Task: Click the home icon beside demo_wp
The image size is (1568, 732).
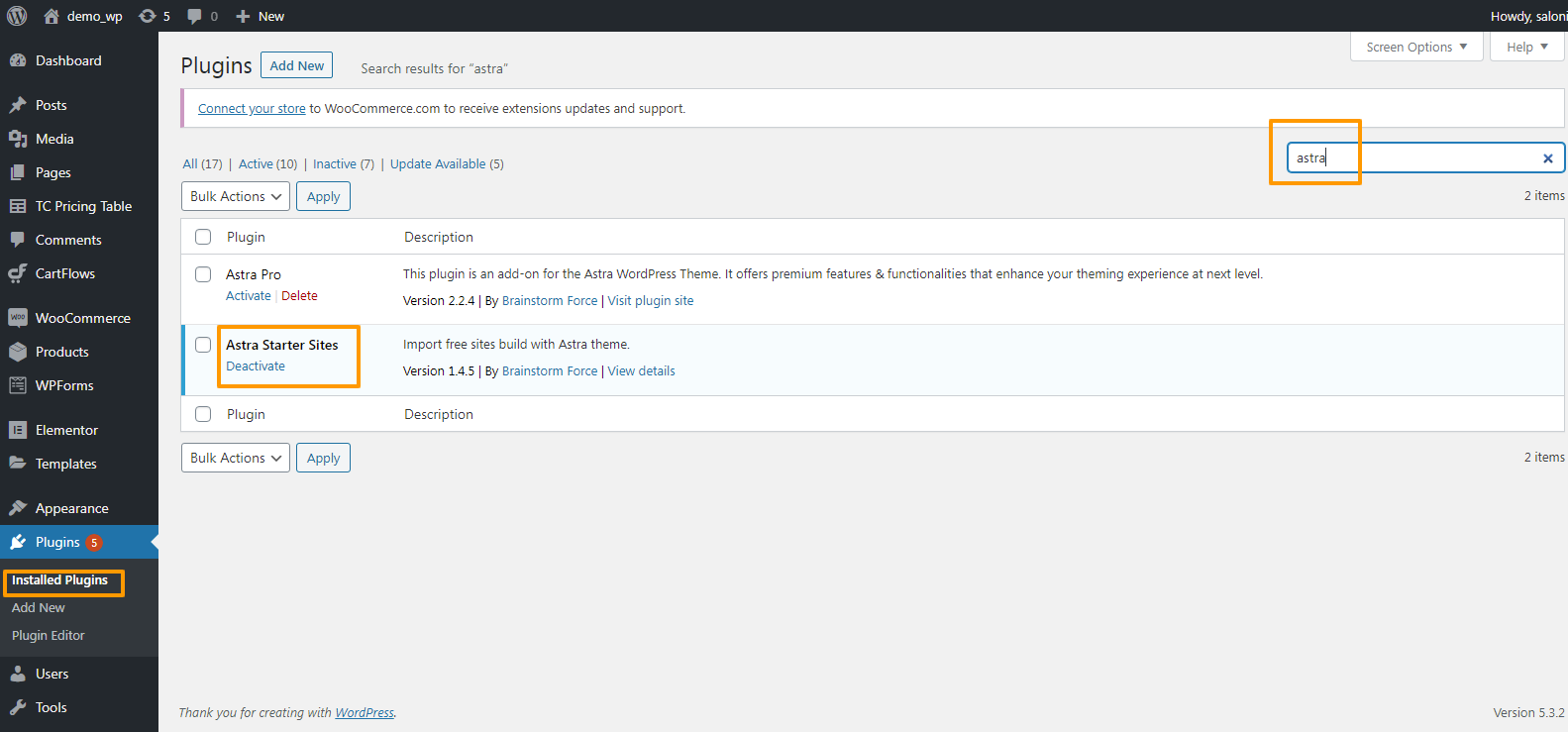Action: click(52, 16)
